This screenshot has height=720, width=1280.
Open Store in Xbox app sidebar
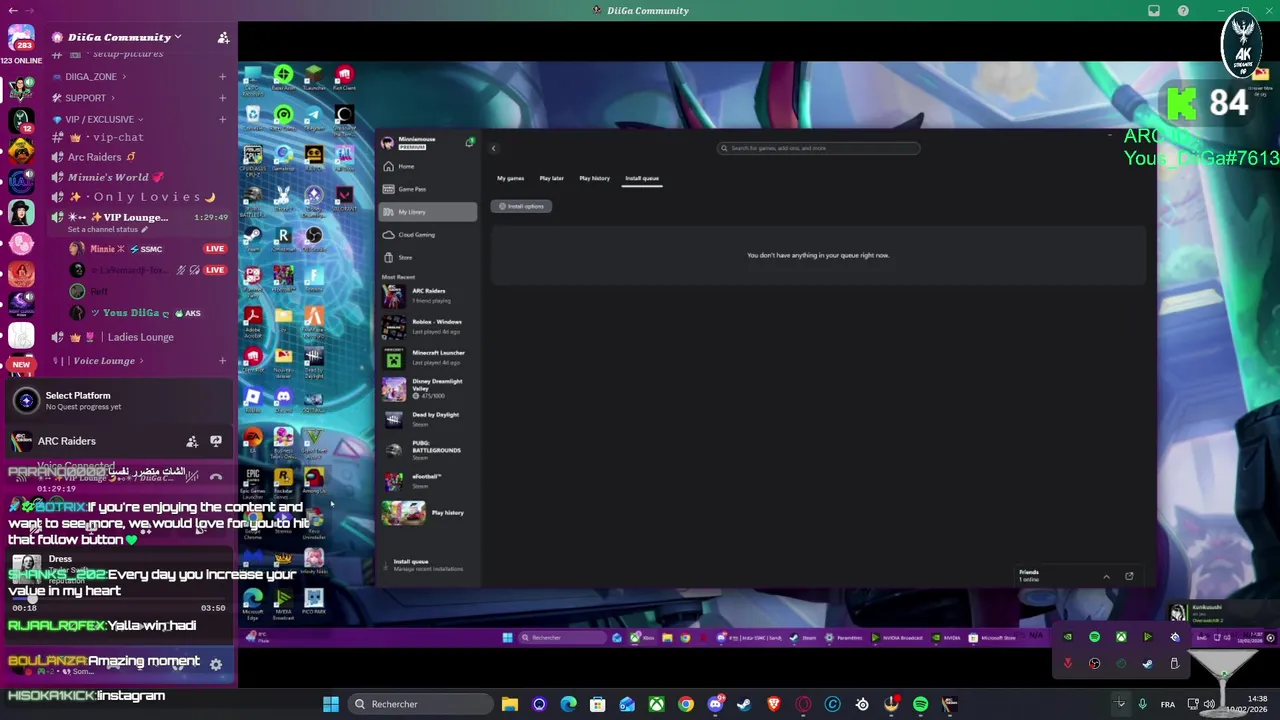[x=428, y=257]
